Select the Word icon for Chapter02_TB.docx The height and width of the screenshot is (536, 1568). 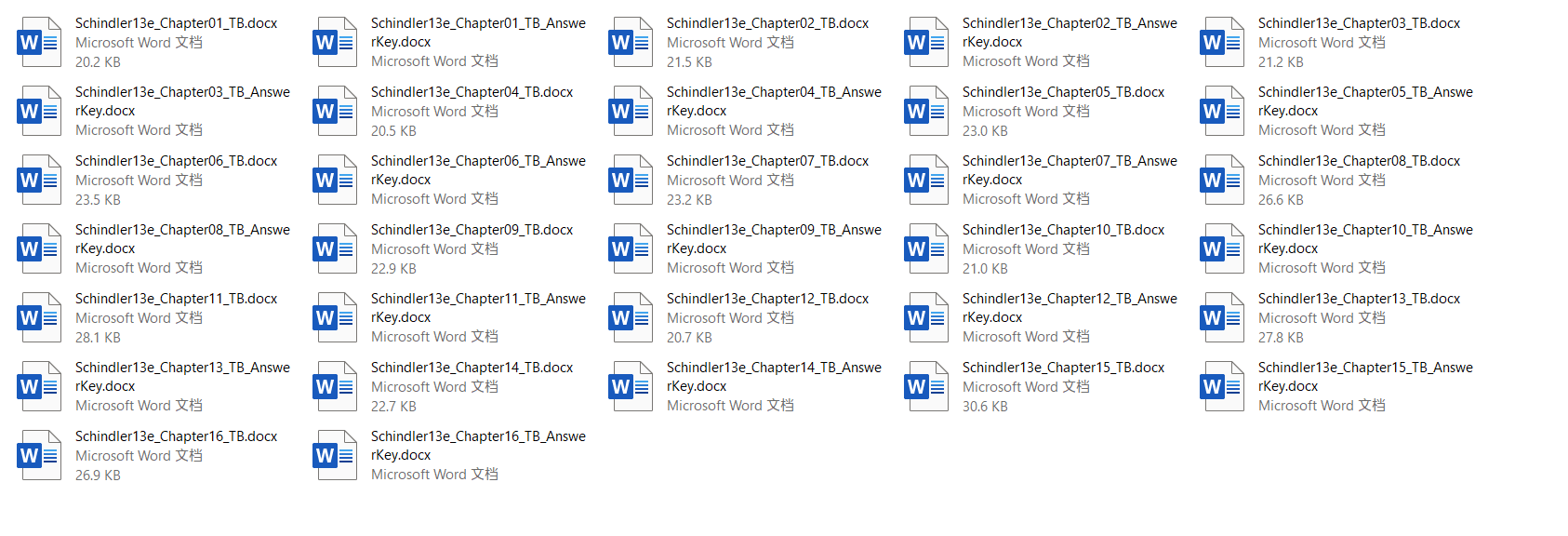pos(631,42)
